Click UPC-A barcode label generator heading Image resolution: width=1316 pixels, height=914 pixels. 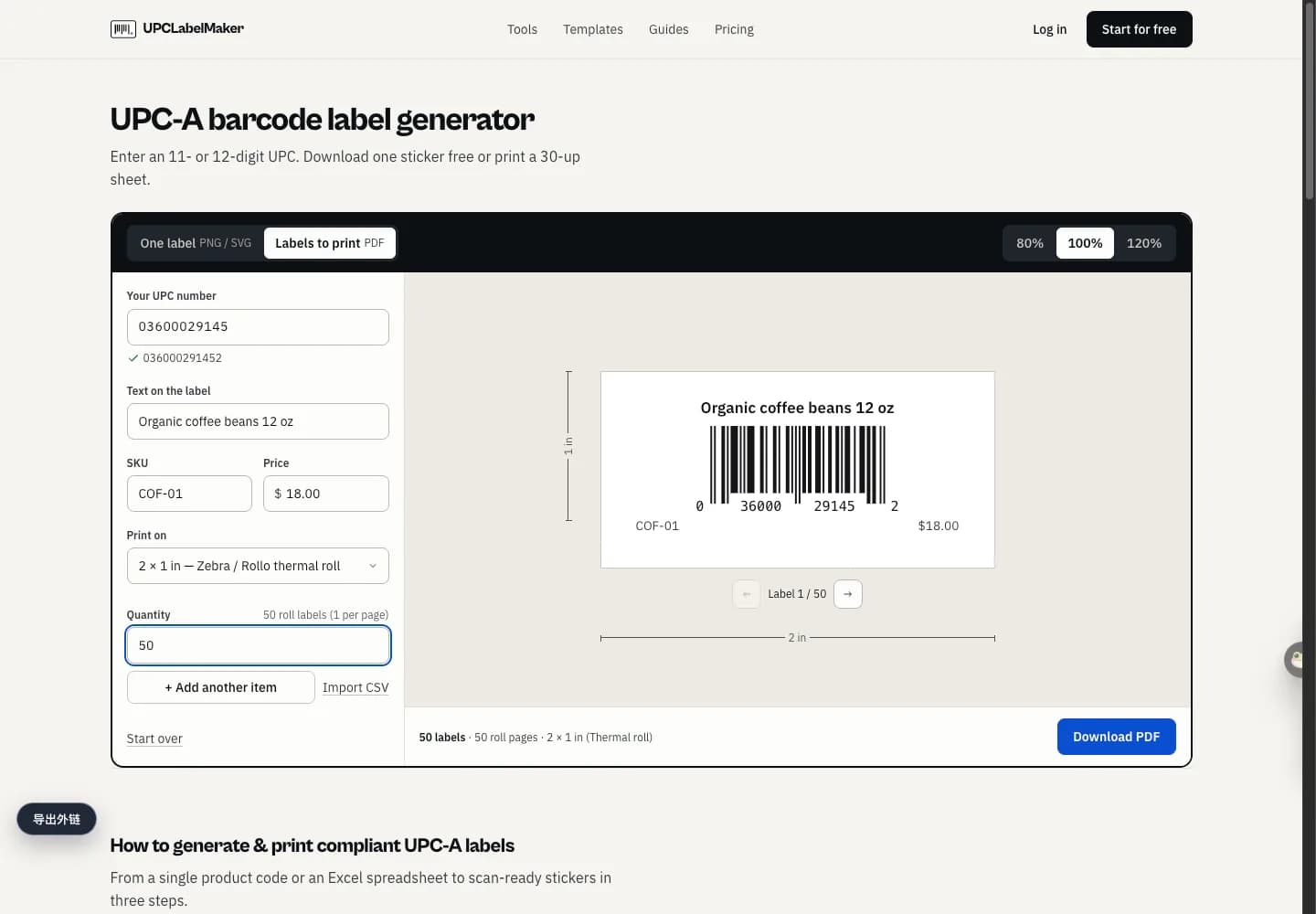coord(322,120)
